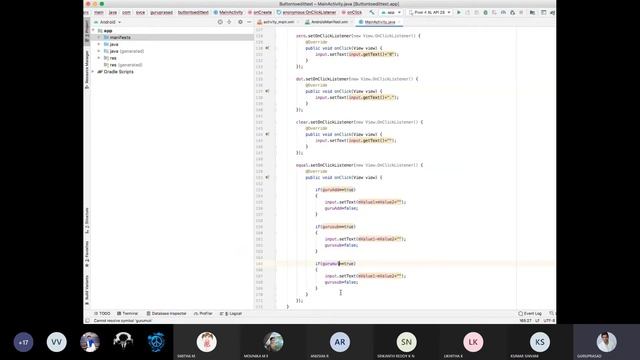Open the Logcat tool window
Viewport: 640px width, 360px height.
coord(231,313)
